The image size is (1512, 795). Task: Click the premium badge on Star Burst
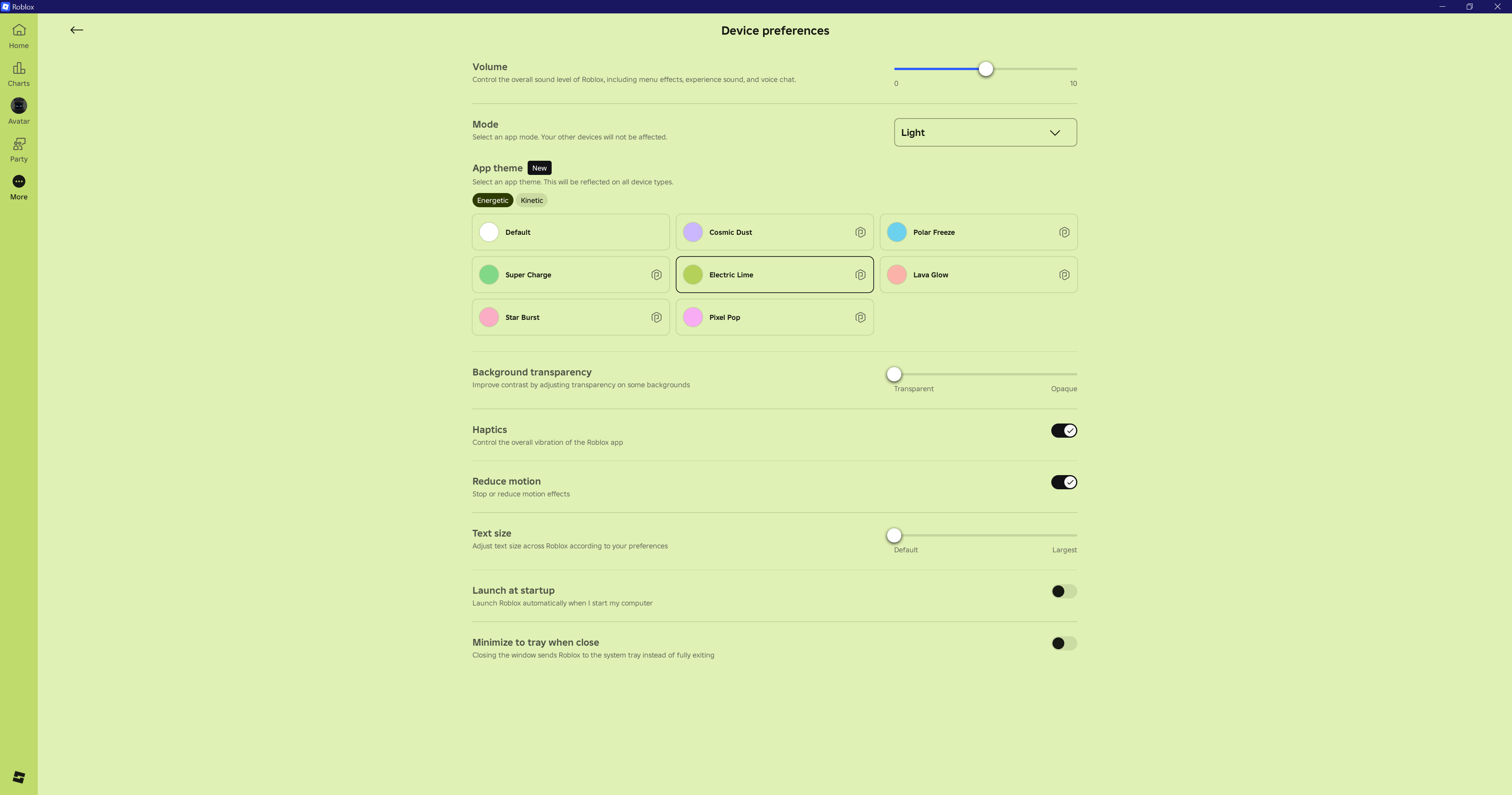pyautogui.click(x=656, y=318)
